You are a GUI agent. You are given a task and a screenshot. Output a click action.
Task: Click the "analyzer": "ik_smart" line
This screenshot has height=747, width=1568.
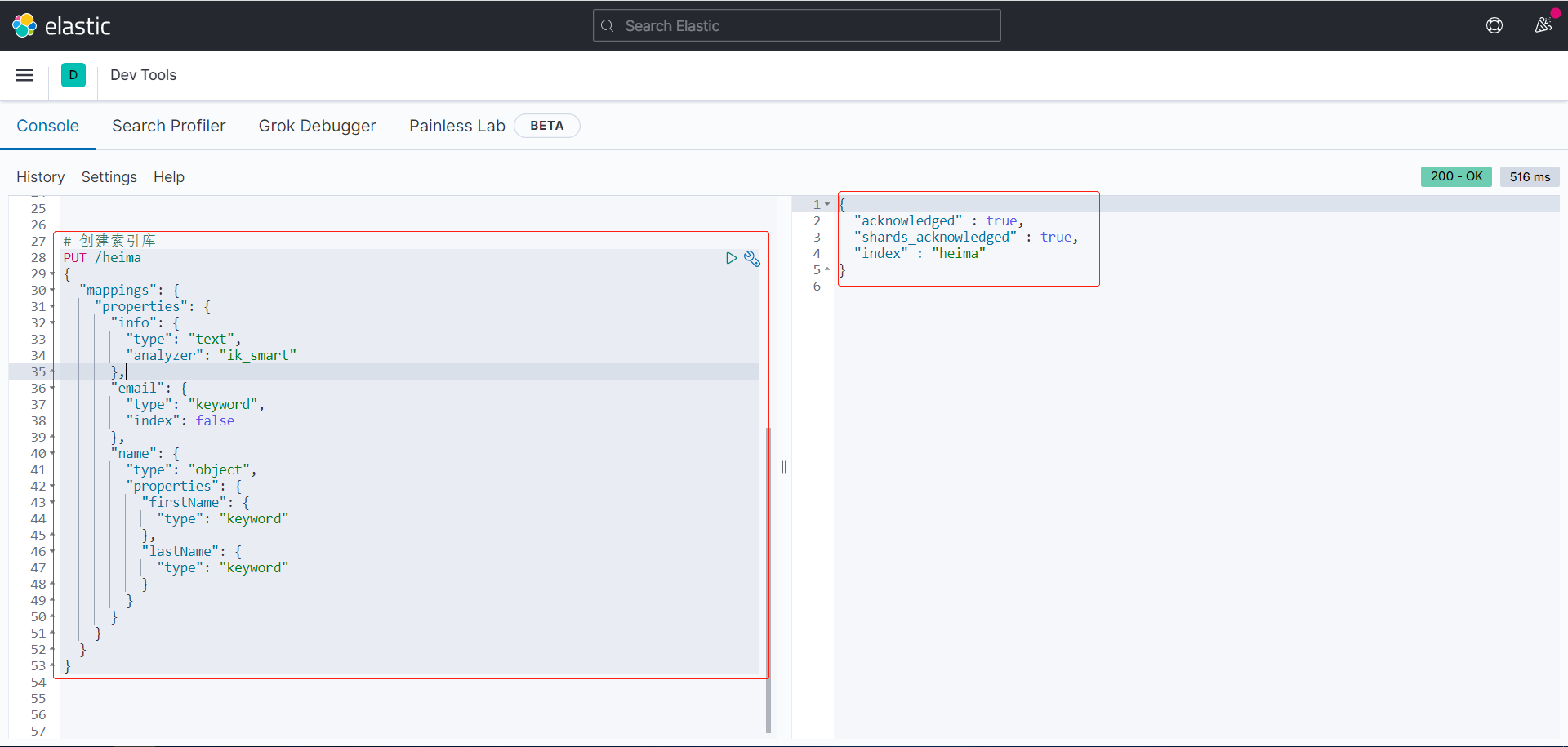211,356
